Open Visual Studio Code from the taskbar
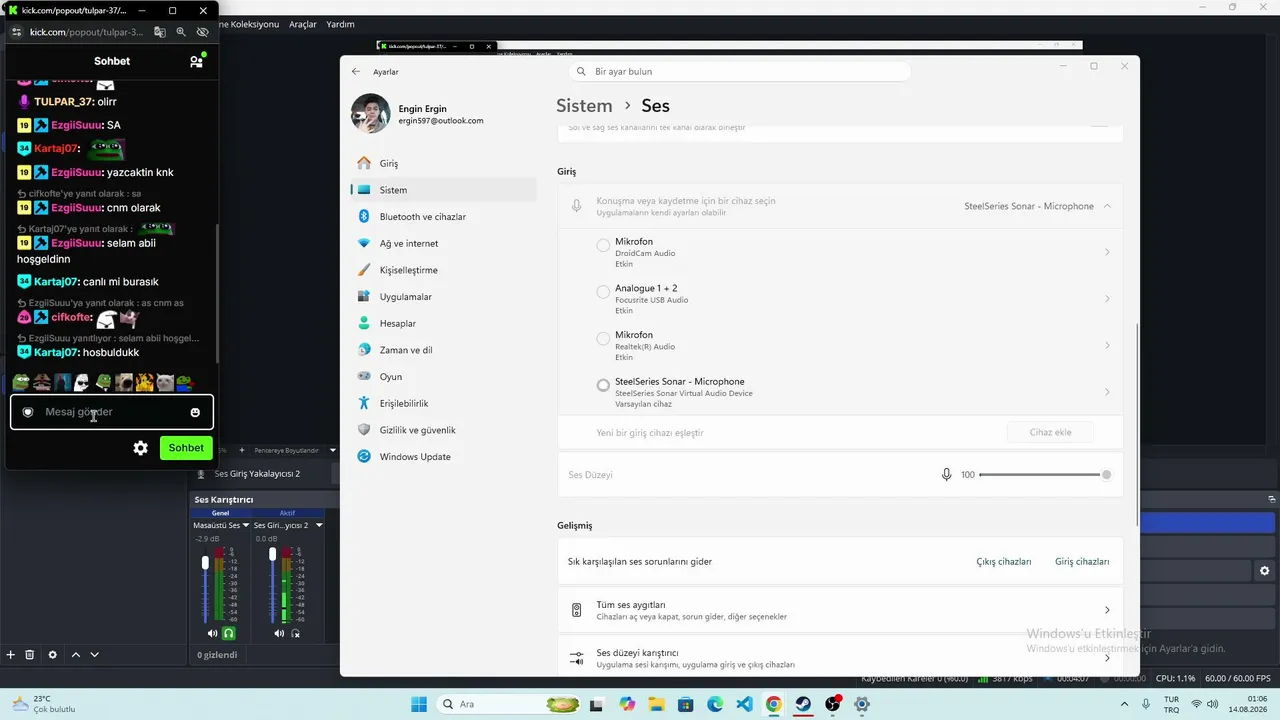 tap(744, 704)
